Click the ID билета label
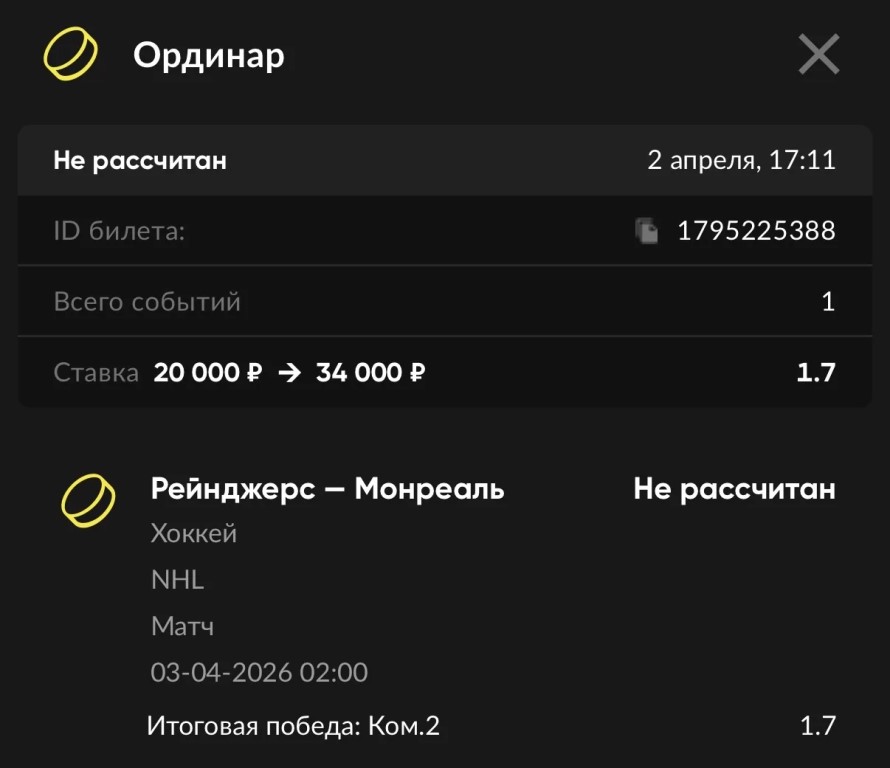The height and width of the screenshot is (768, 890). [120, 231]
